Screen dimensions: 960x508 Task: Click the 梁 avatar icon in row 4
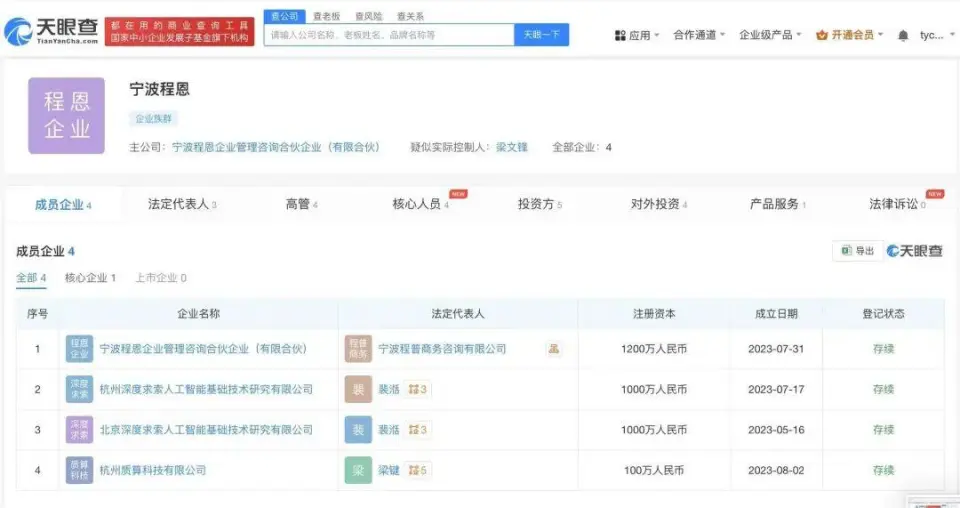tap(358, 470)
